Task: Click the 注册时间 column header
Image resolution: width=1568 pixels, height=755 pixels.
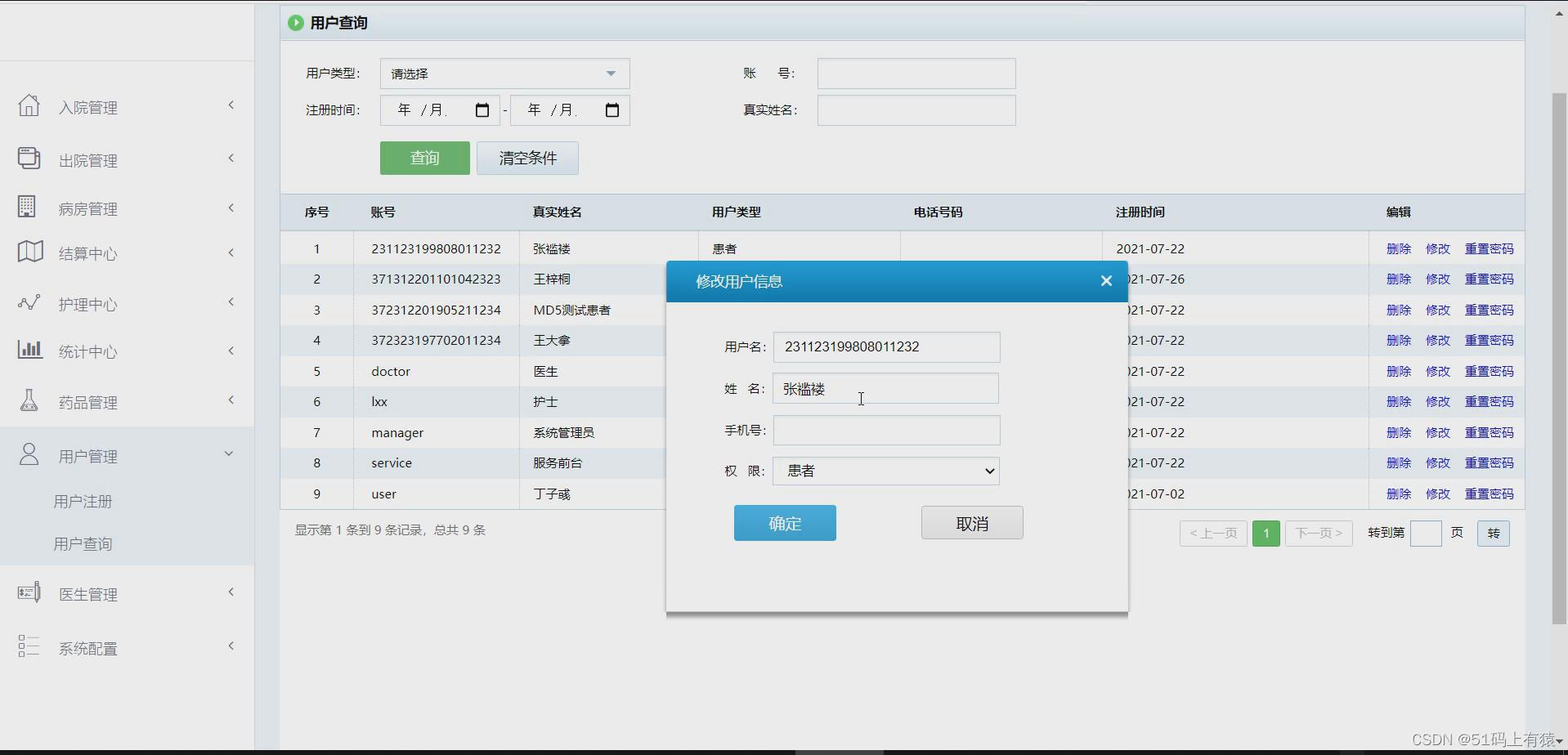Action: (1140, 212)
